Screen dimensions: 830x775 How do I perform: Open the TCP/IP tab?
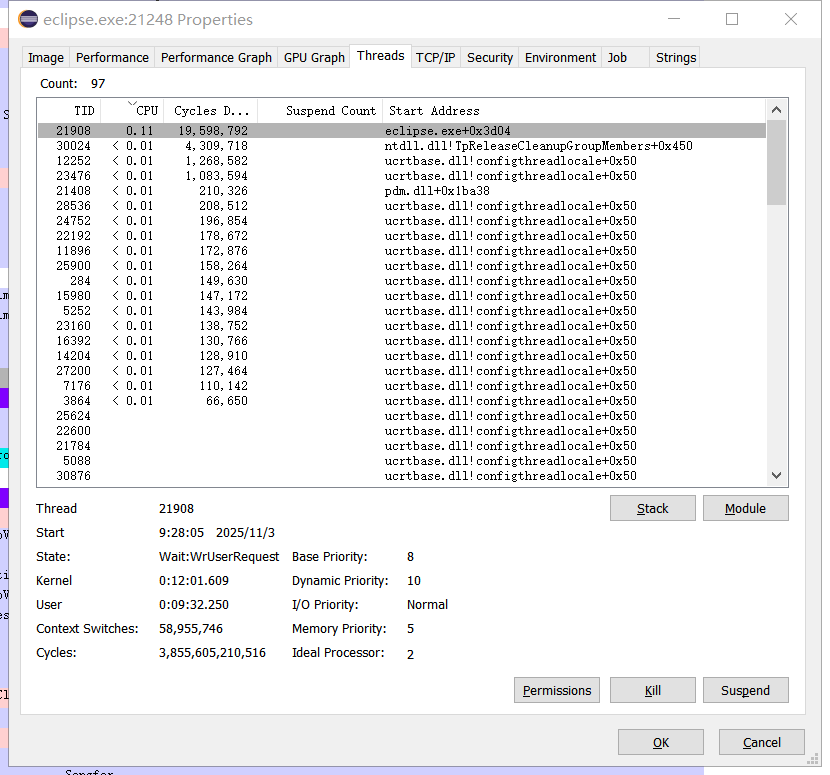[436, 57]
